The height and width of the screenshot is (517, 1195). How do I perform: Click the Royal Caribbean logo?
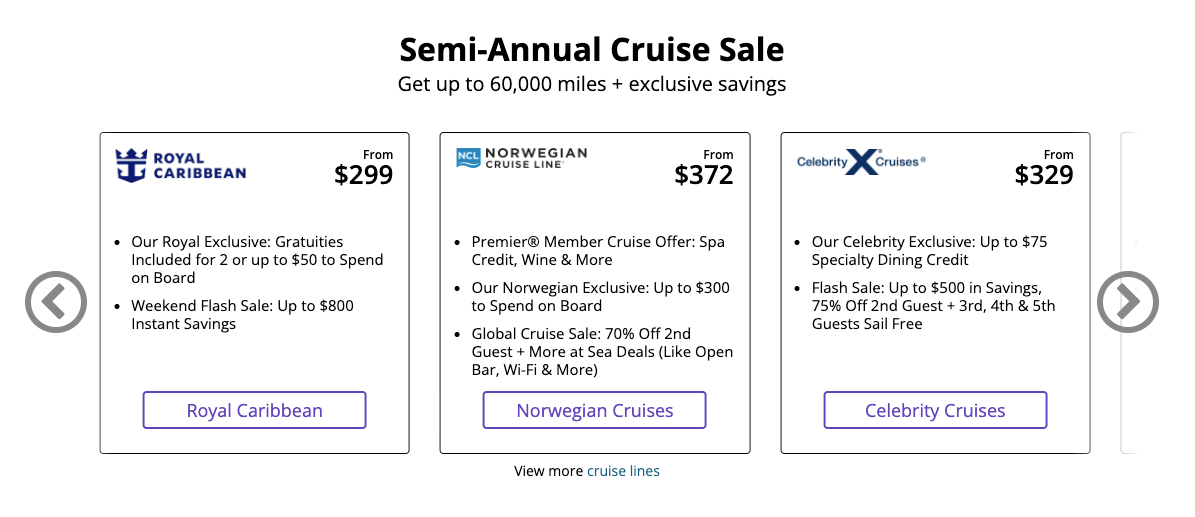click(x=181, y=165)
